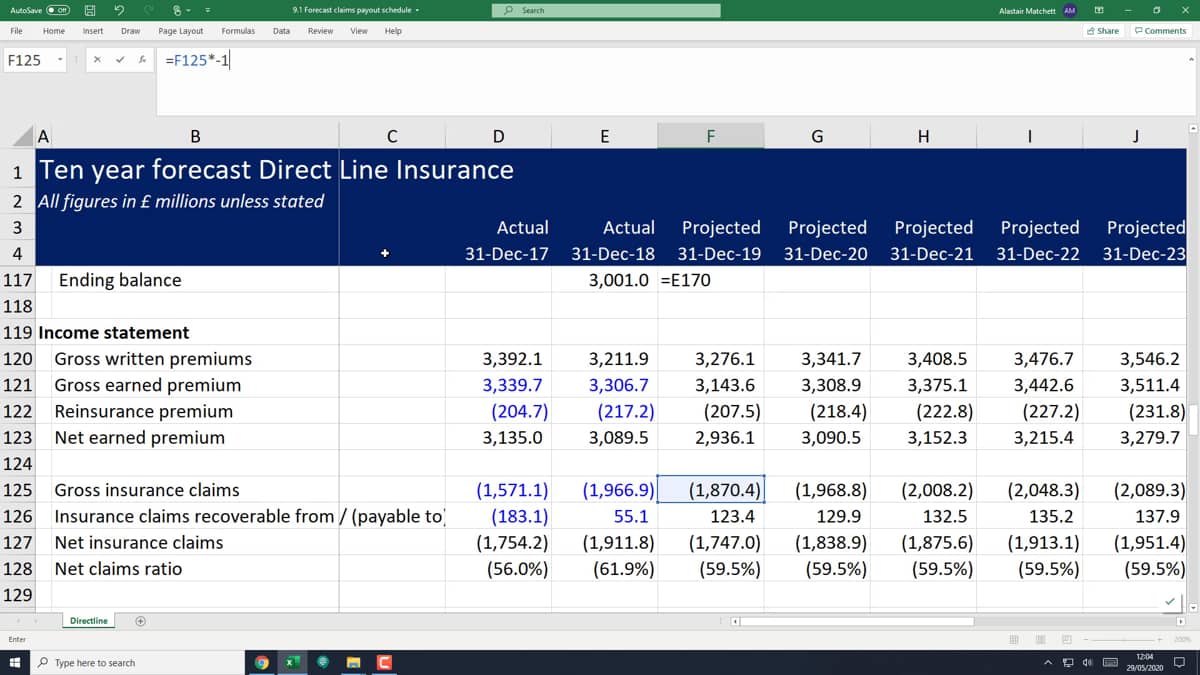Open ribbon display options
The width and height of the screenshot is (1200, 675).
(x=1099, y=10)
